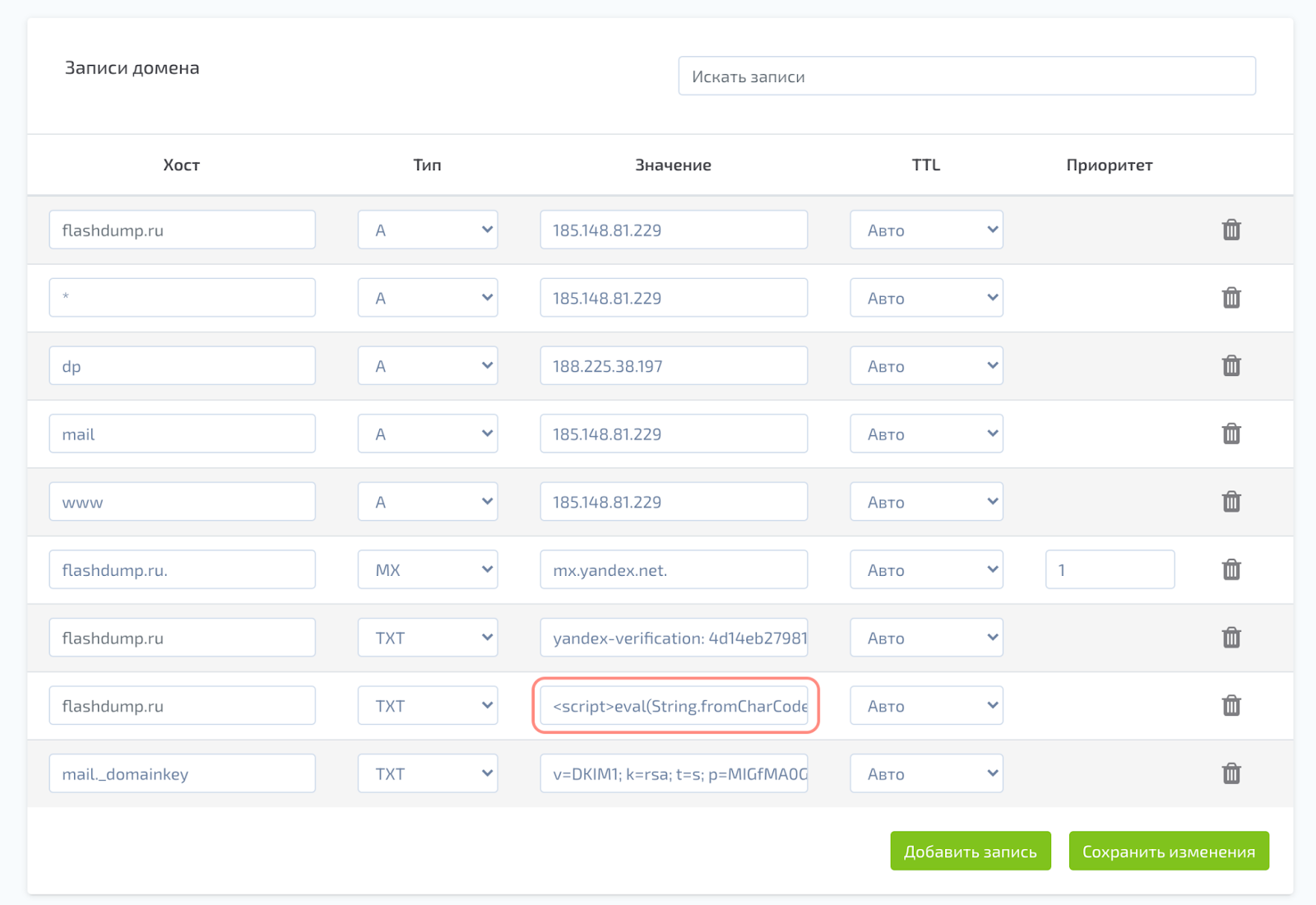Delete the mail._domainkey DKIM record
The width and height of the screenshot is (1316, 905).
[x=1231, y=773]
